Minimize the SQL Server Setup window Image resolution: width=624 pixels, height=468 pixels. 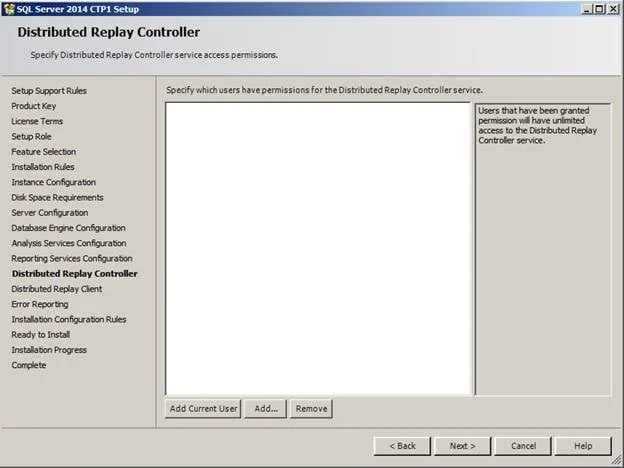(587, 9)
